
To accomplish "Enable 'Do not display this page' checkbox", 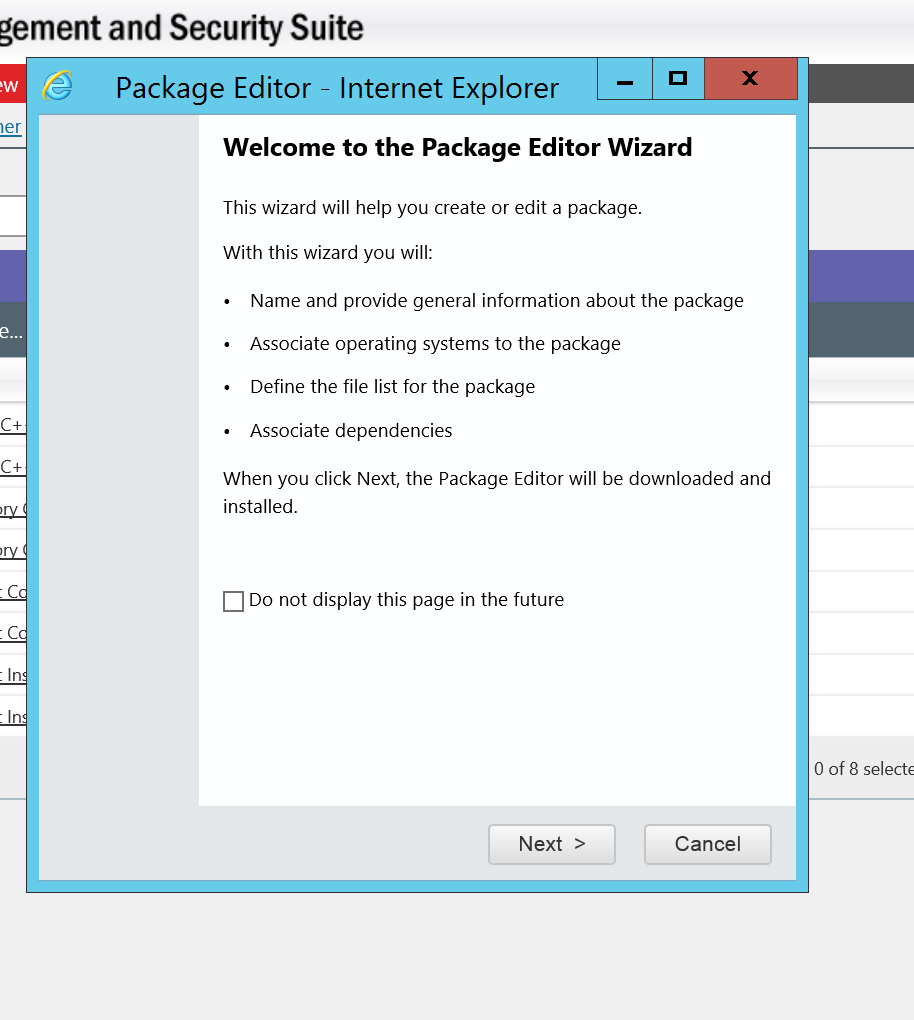I will point(233,601).
